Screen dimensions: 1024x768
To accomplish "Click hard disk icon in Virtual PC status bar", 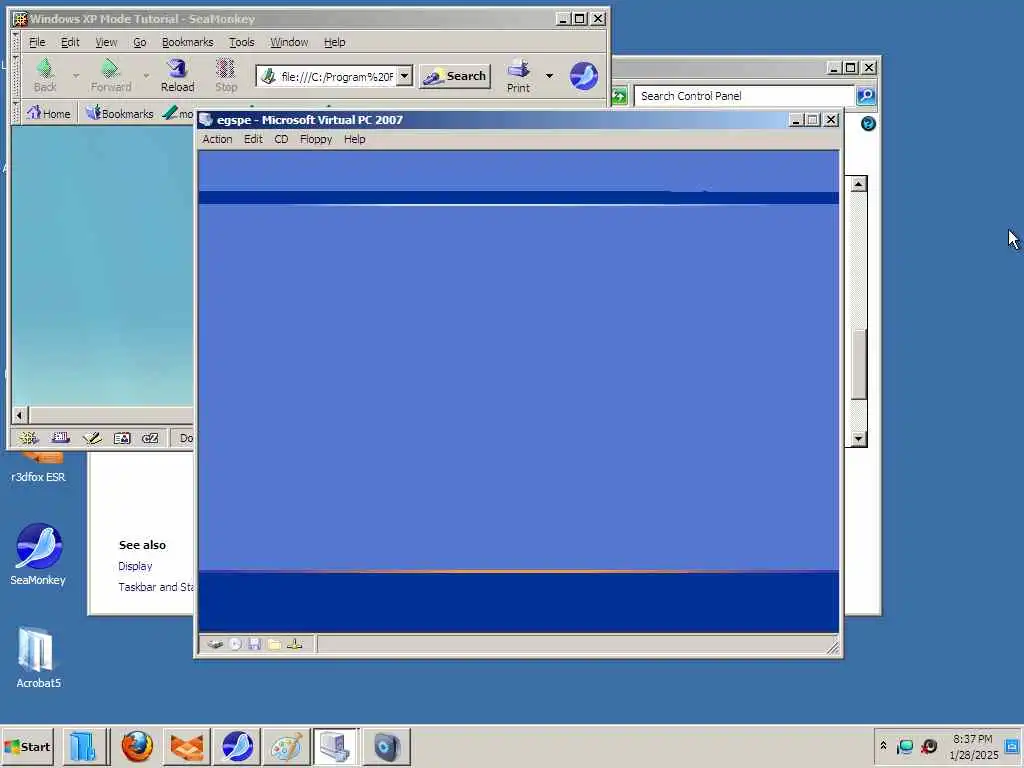I will coord(215,645).
